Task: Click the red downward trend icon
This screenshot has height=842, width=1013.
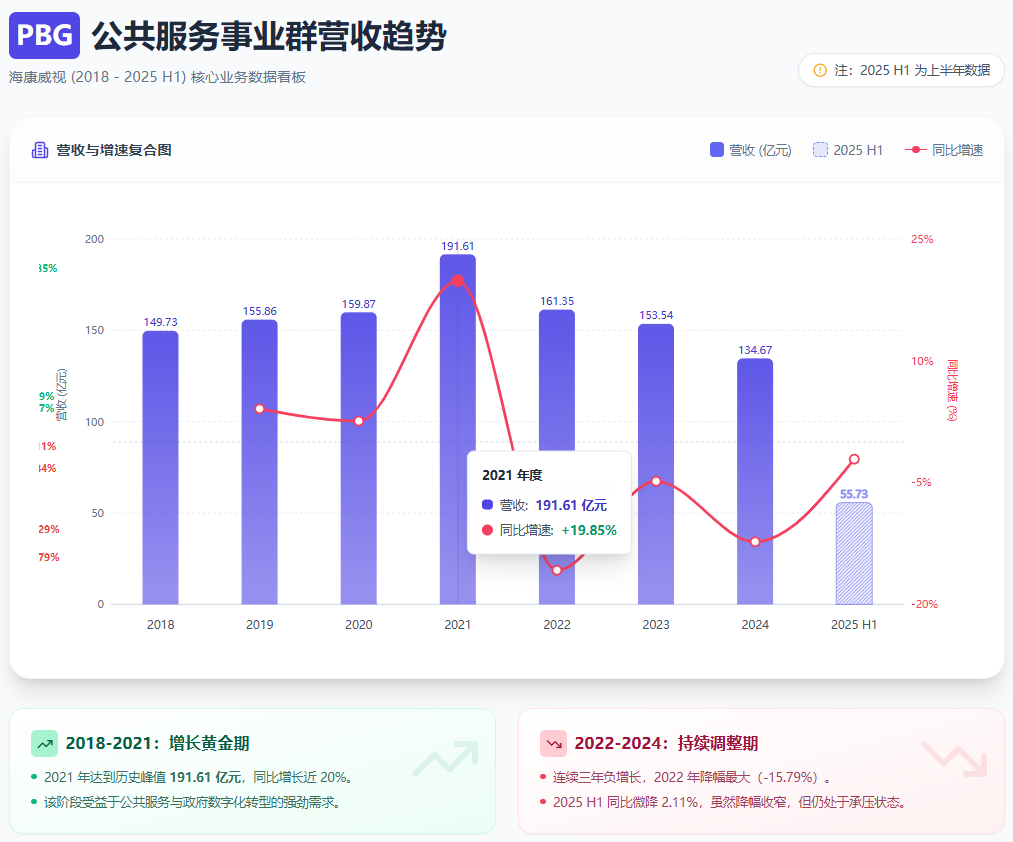Action: (553, 744)
